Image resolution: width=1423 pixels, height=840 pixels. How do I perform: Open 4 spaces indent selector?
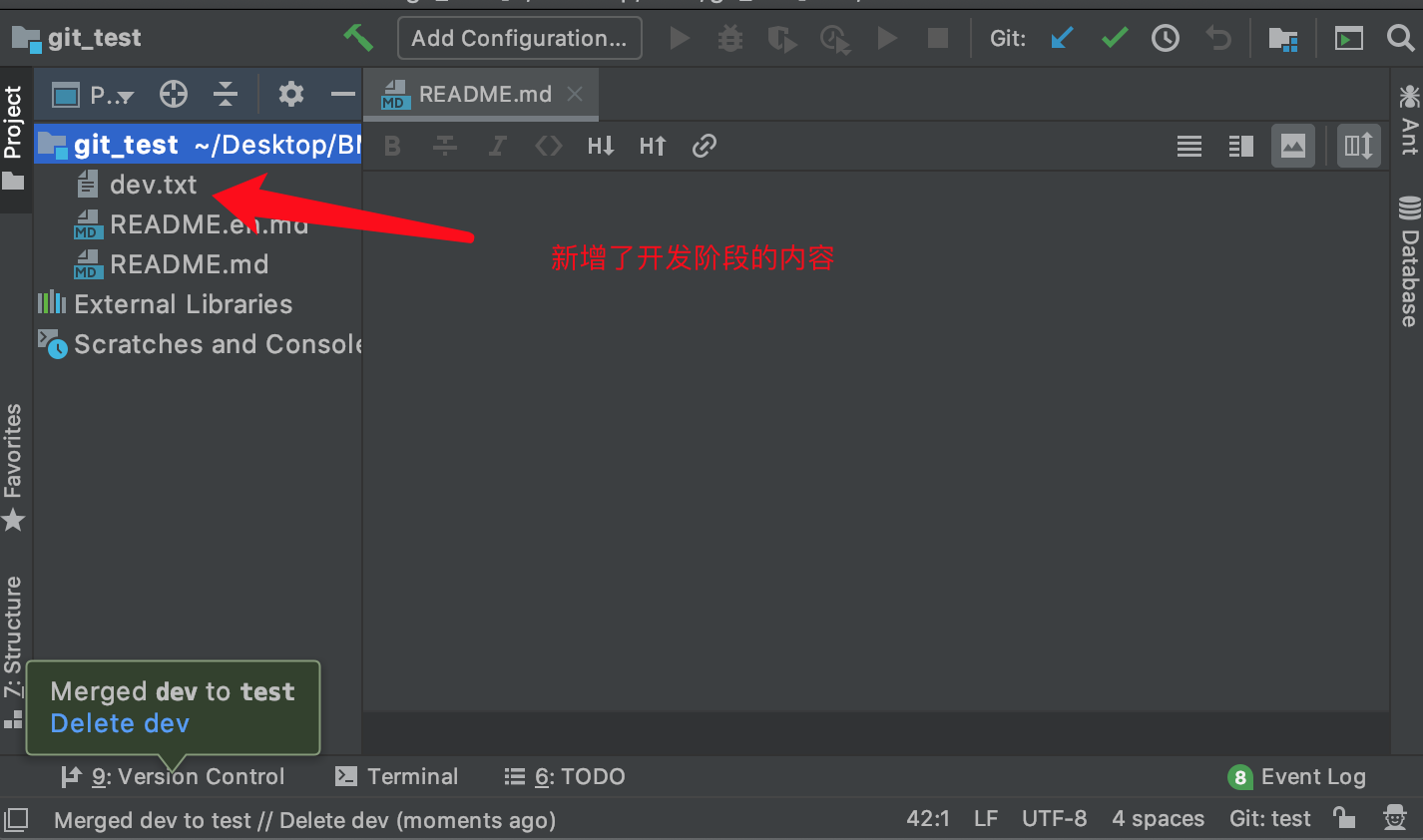tap(1159, 819)
